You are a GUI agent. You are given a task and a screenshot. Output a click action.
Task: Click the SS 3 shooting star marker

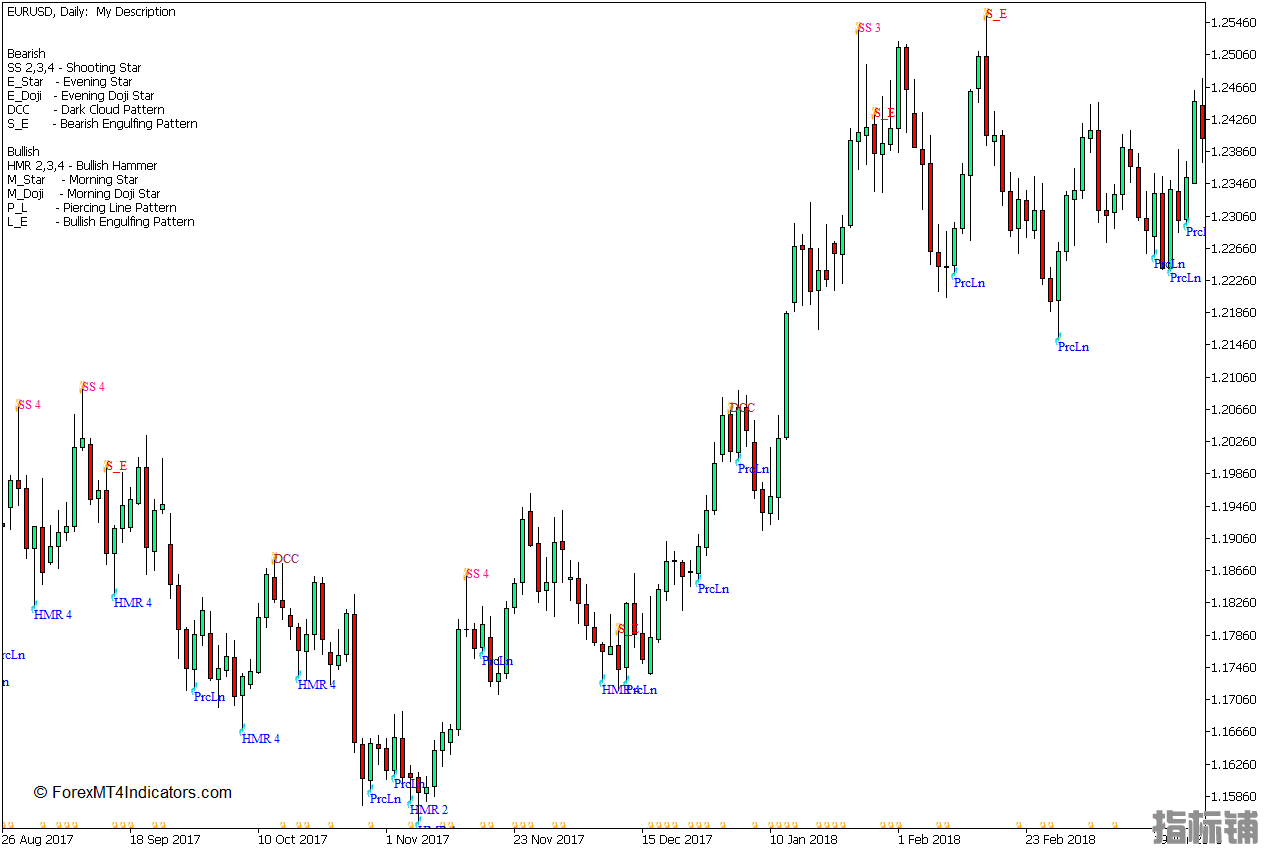[868, 28]
